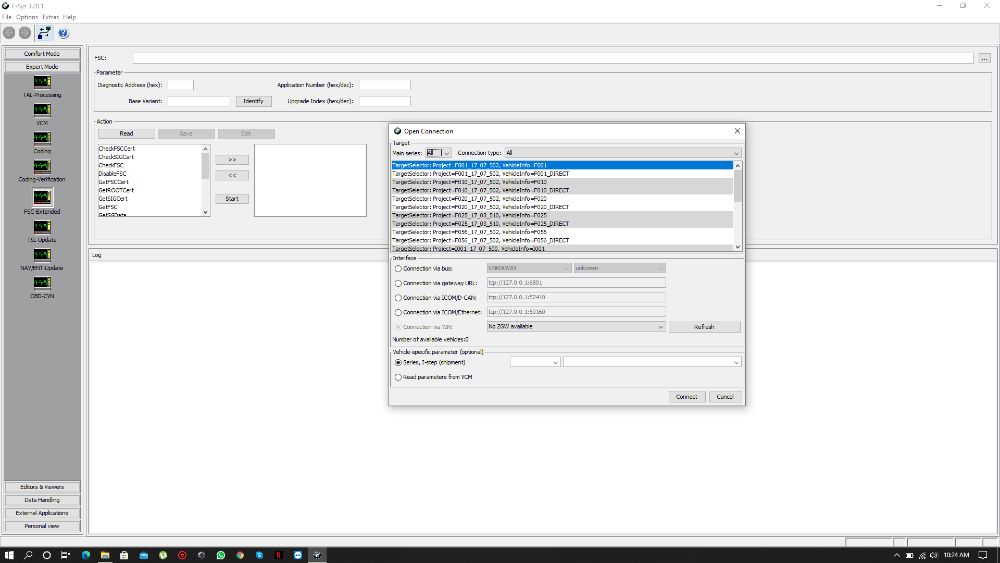Screen dimensions: 1000x563
Task: Open Google Chrome from taskbar
Action: coord(240,555)
